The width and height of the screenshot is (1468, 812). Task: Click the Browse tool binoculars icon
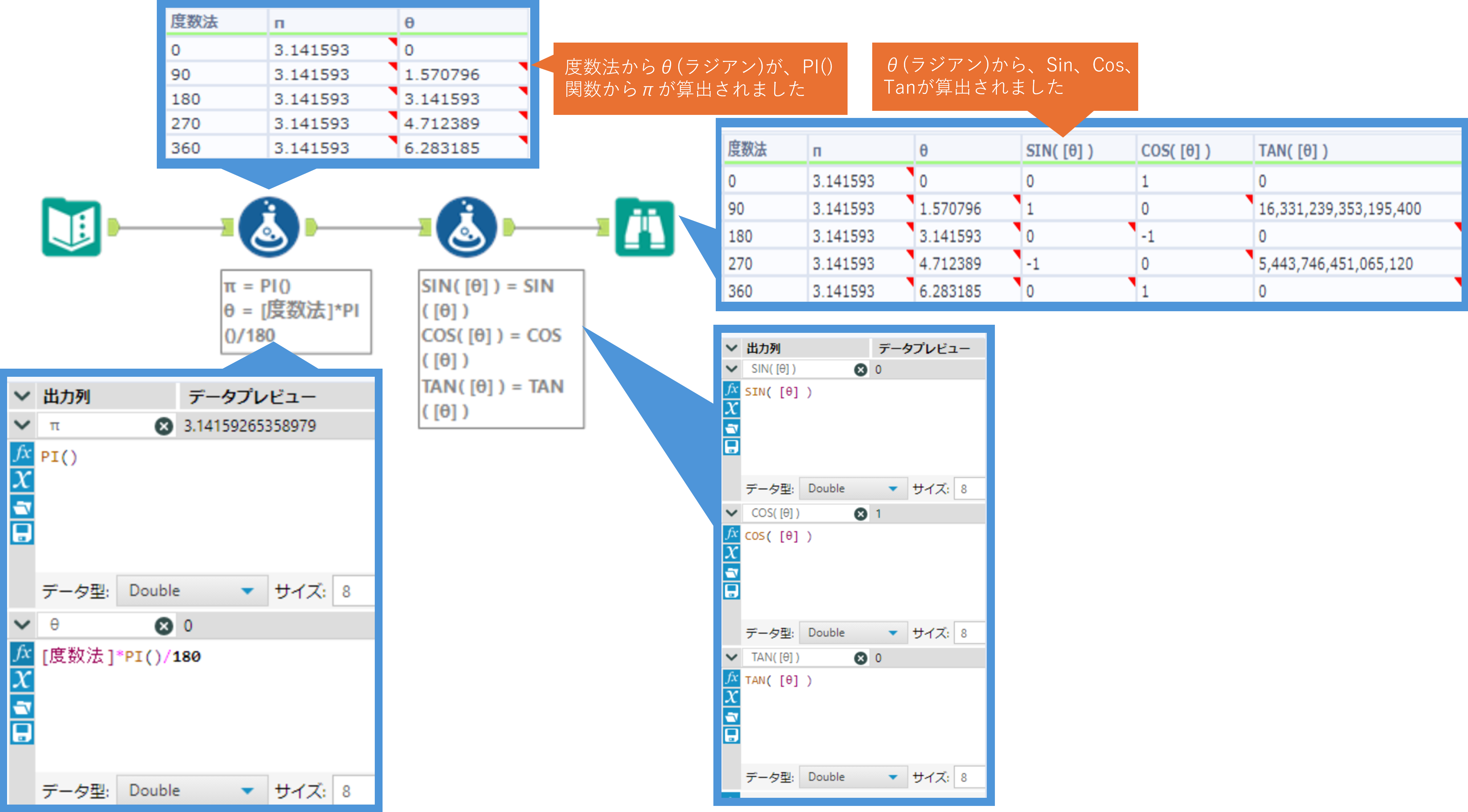[x=644, y=227]
